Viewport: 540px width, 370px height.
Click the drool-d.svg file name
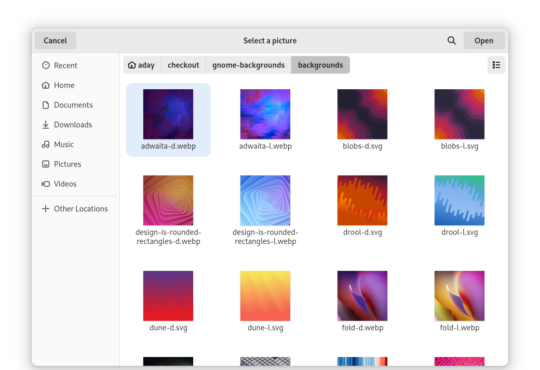pyautogui.click(x=362, y=232)
